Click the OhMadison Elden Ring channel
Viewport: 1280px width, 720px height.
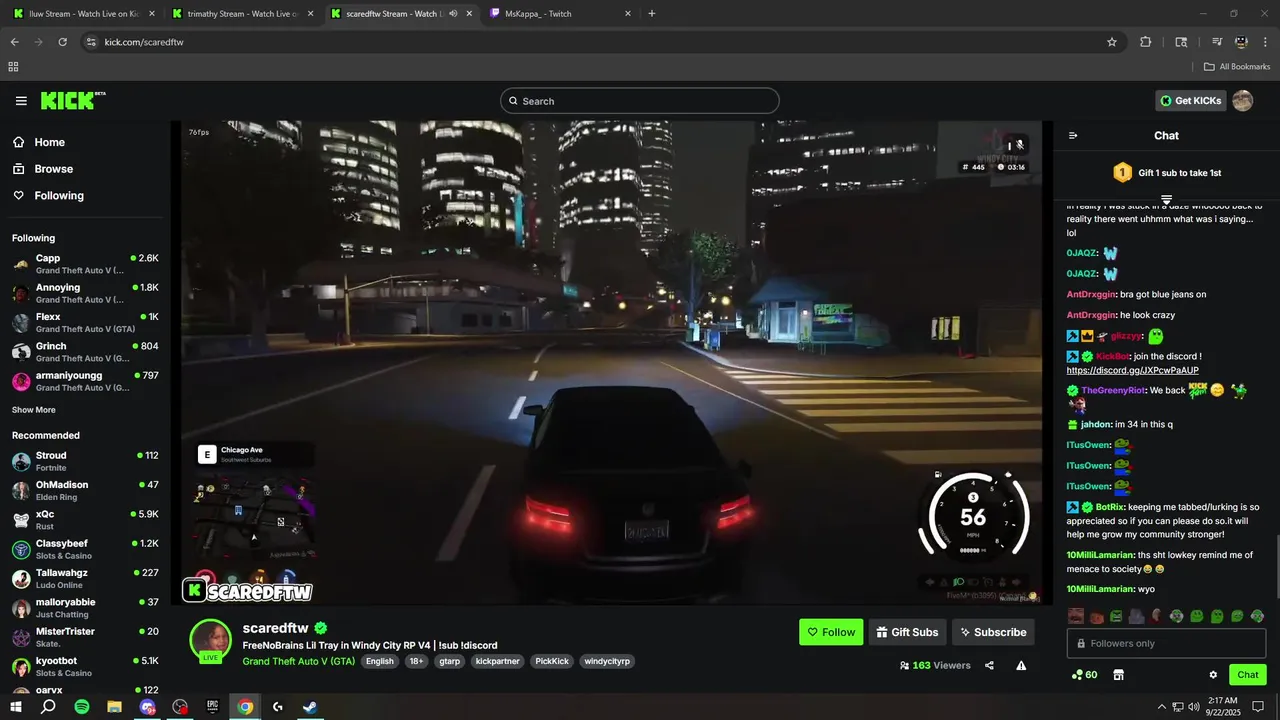click(85, 491)
